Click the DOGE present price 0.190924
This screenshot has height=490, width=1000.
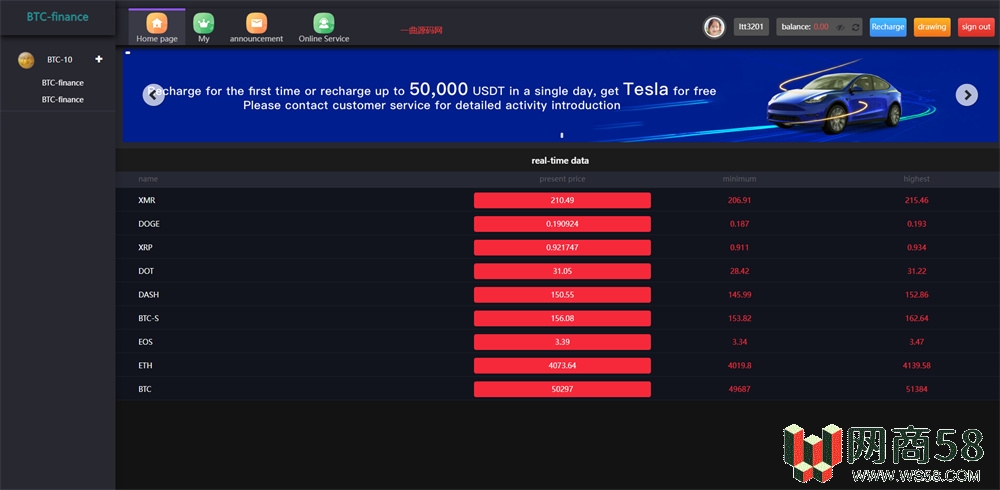(x=562, y=224)
